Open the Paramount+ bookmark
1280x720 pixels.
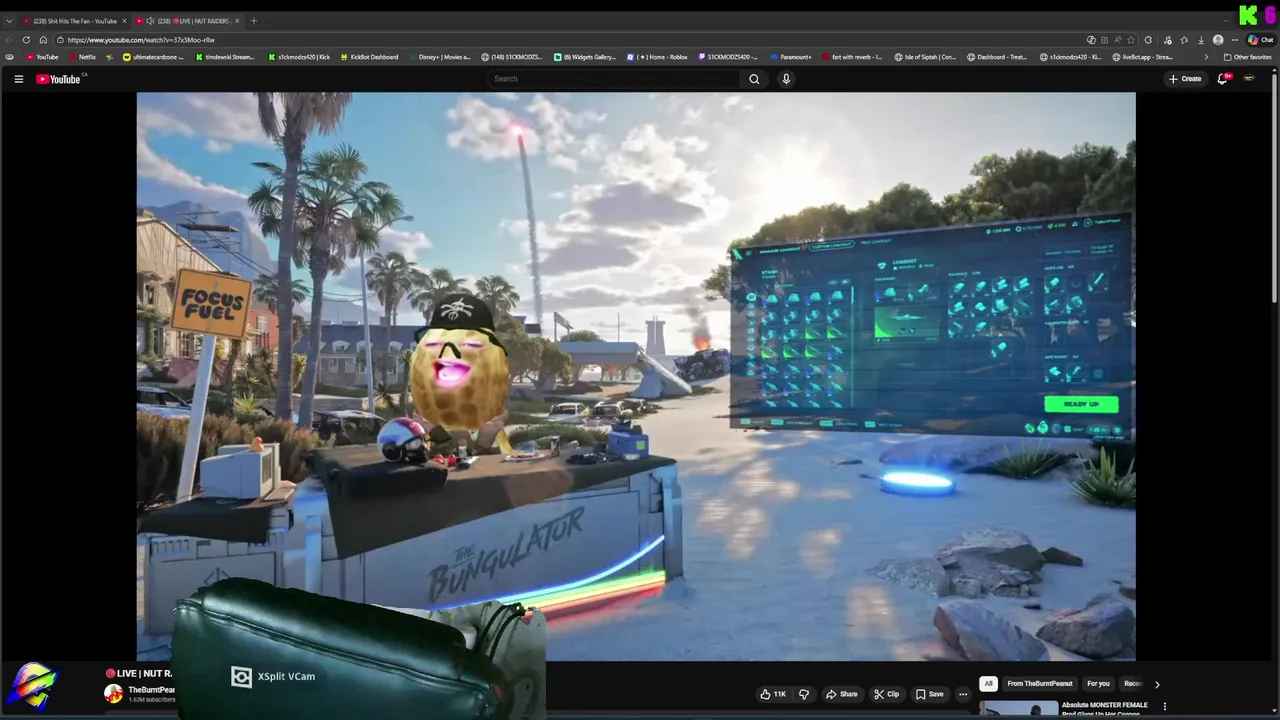point(791,57)
